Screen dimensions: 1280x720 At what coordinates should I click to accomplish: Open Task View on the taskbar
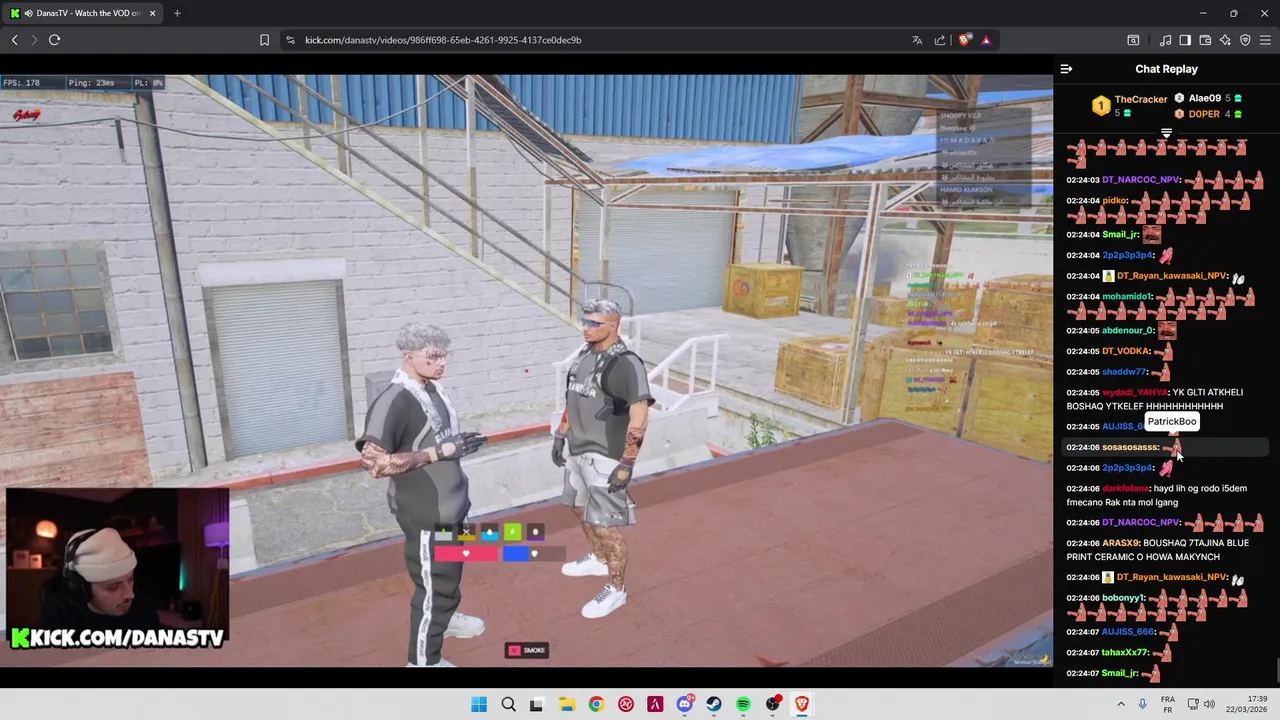tap(536, 704)
